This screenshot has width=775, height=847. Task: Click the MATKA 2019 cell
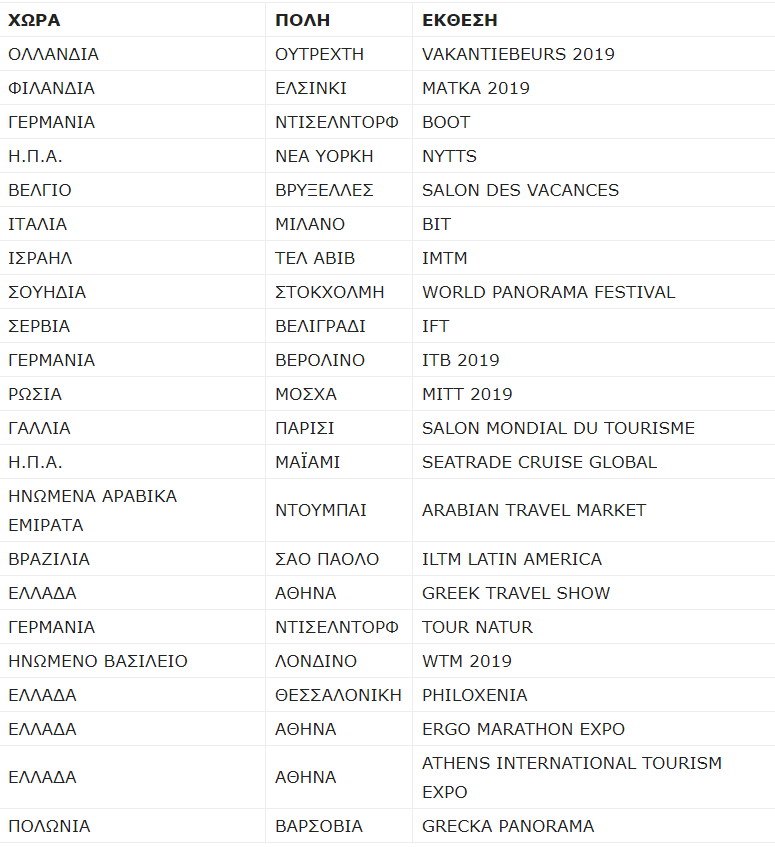coord(476,88)
